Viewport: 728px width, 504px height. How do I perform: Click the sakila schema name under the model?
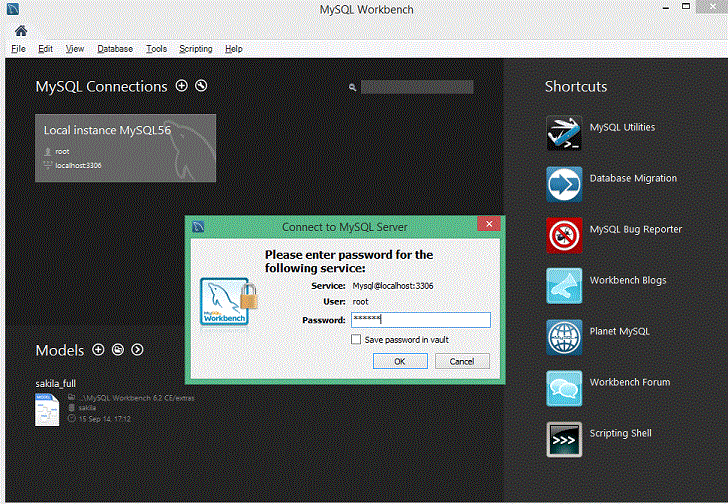87,408
